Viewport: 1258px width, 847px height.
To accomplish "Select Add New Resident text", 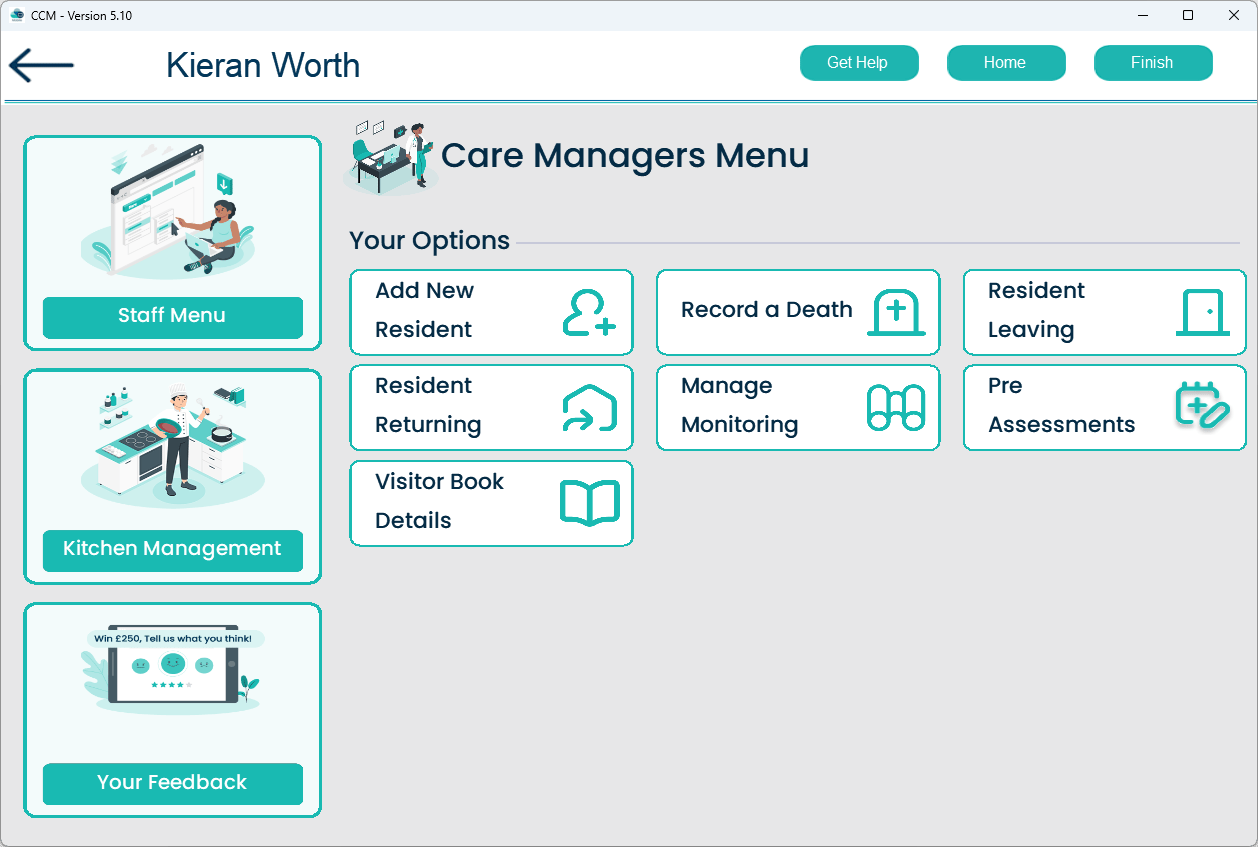I will pyautogui.click(x=425, y=310).
